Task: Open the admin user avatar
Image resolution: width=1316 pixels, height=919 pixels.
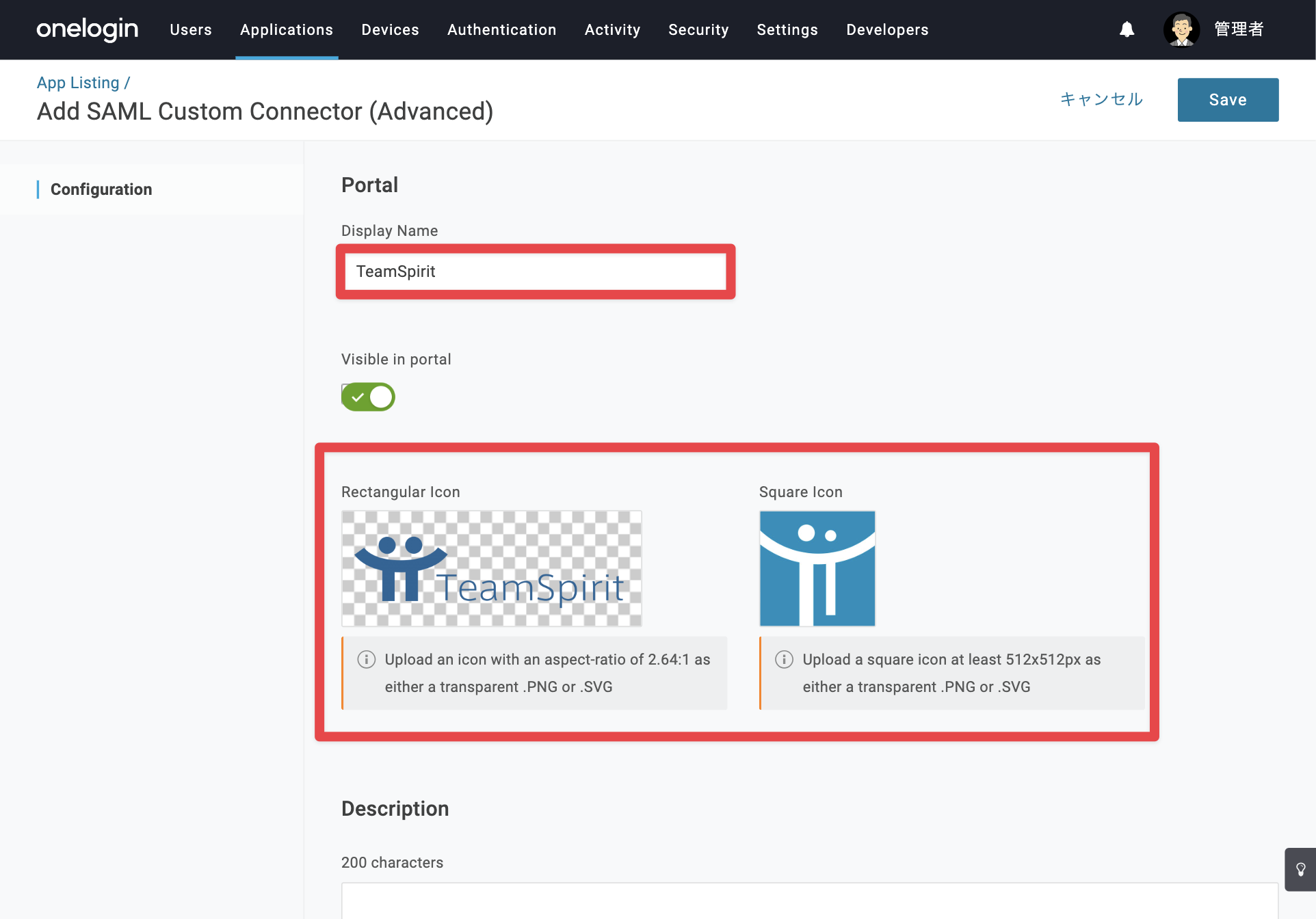Action: (1181, 29)
